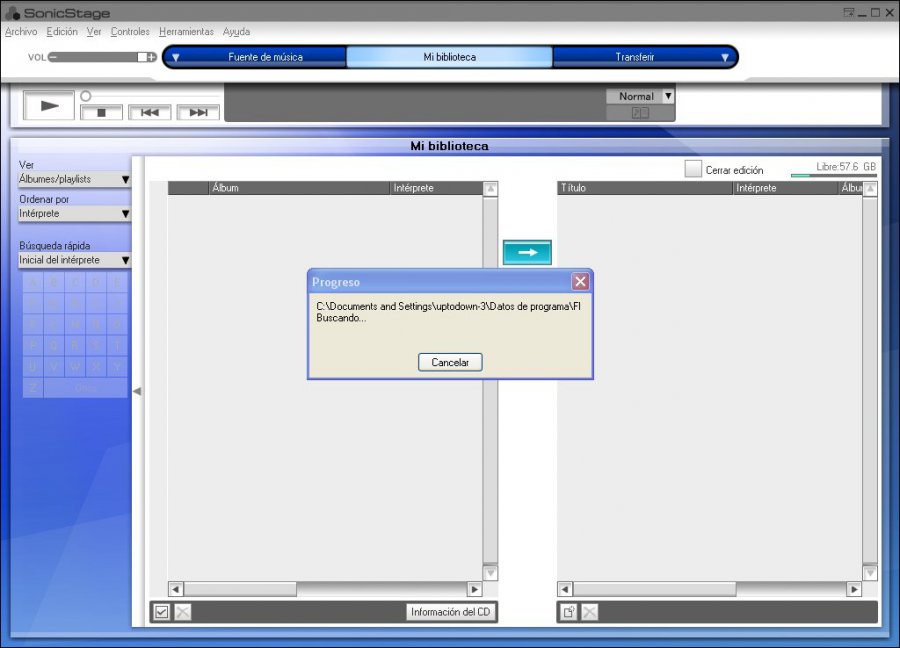Click the Libre 57.6 GB free space text
Screen dimensions: 900x648
pos(846,166)
